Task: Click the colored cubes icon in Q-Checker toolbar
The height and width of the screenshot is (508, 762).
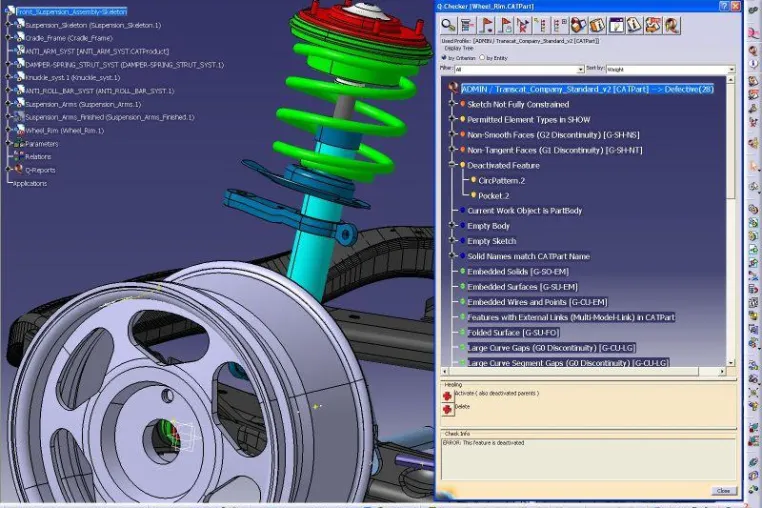Action: click(x=578, y=25)
